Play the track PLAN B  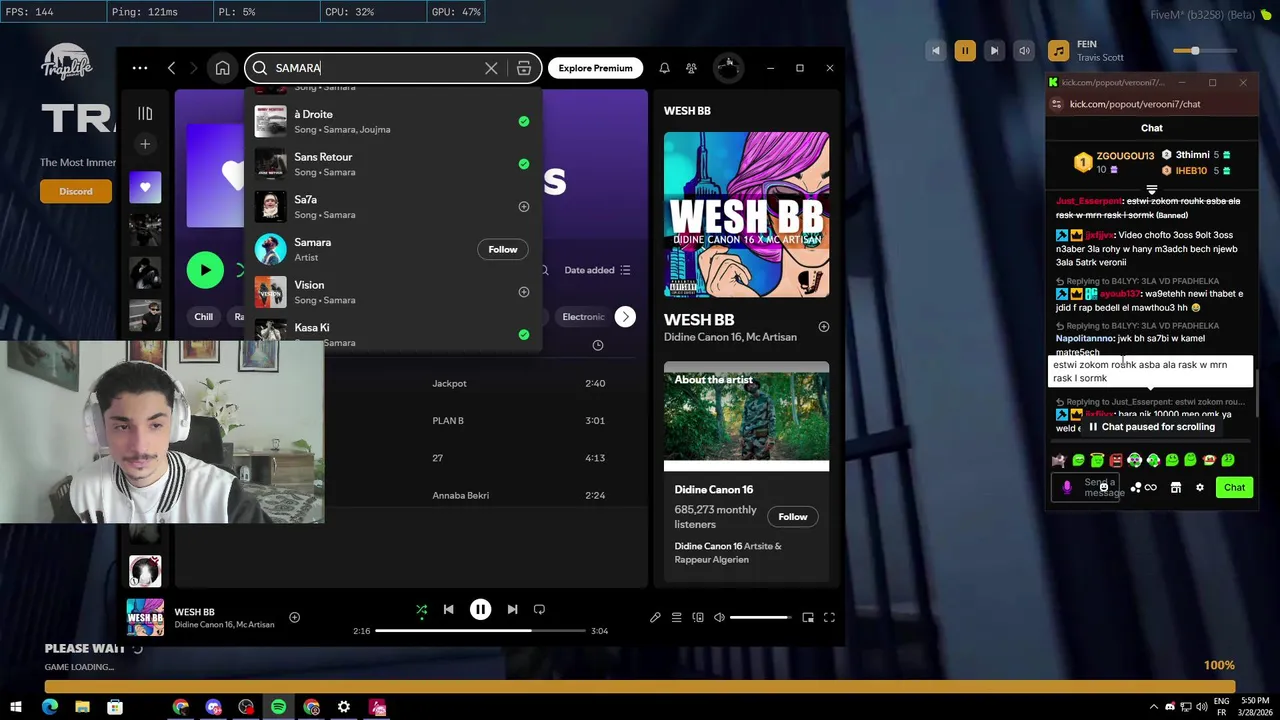(x=448, y=421)
